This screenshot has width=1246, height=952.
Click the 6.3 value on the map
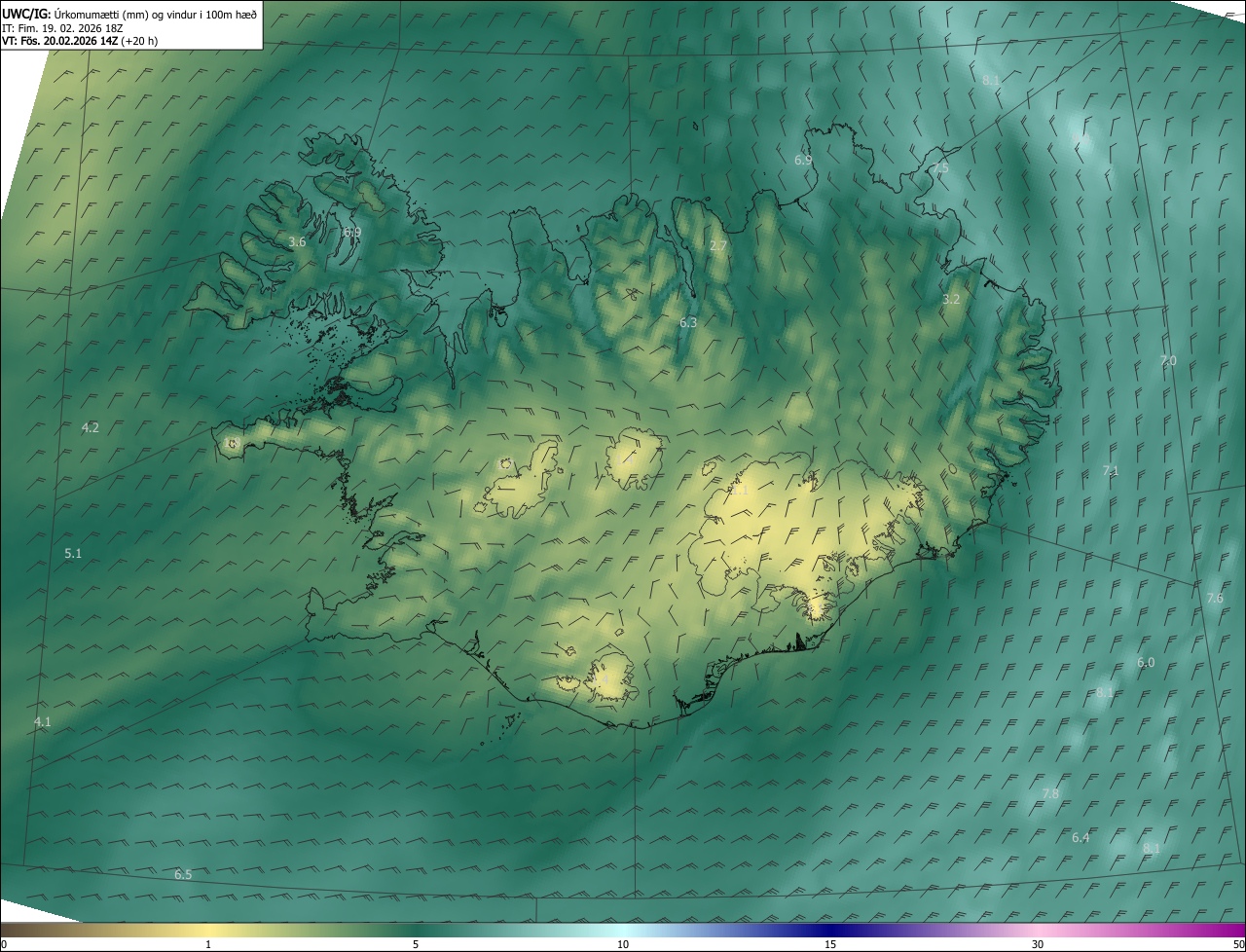[688, 322]
